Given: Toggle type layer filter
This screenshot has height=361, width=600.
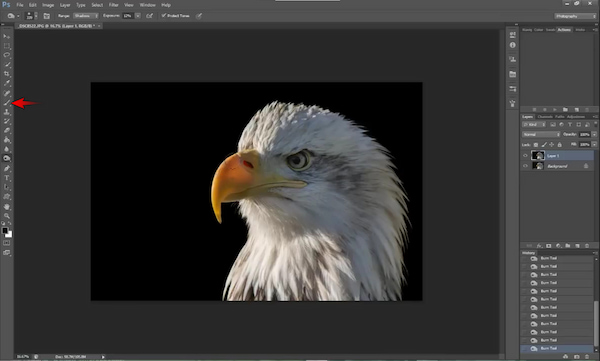Looking at the screenshot, I should pyautogui.click(x=570, y=125).
